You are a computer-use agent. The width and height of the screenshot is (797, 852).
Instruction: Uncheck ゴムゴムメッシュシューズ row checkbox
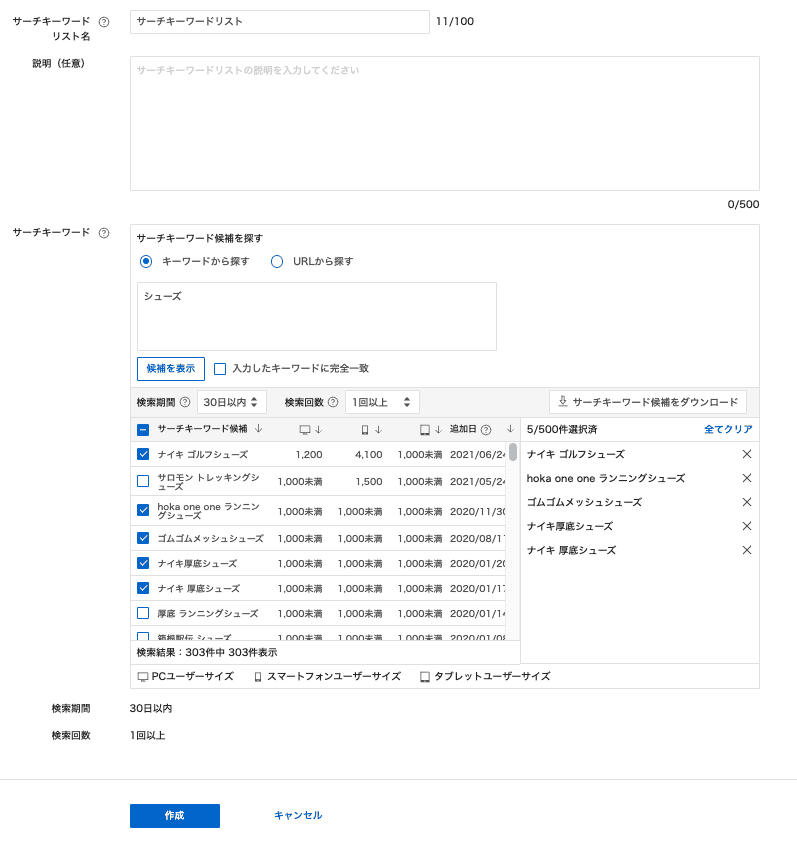[143, 538]
